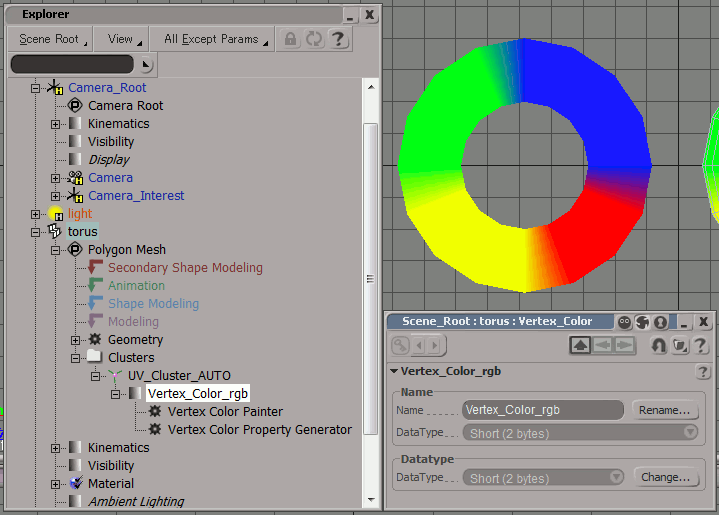The width and height of the screenshot is (719, 515).
Task: Open the Scene Root scope menu
Action: click(53, 39)
